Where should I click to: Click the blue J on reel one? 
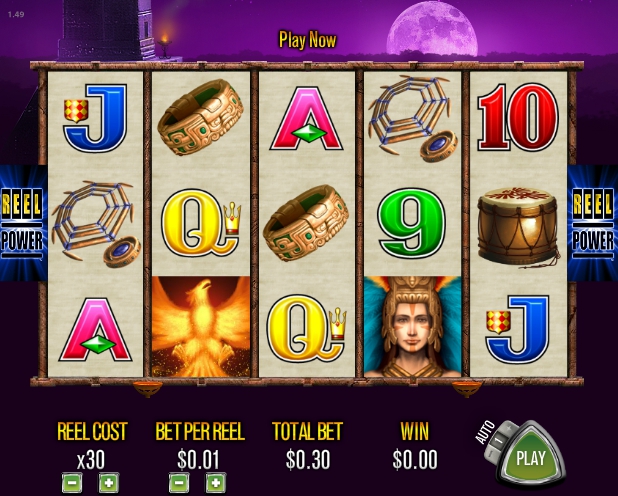pos(95,117)
